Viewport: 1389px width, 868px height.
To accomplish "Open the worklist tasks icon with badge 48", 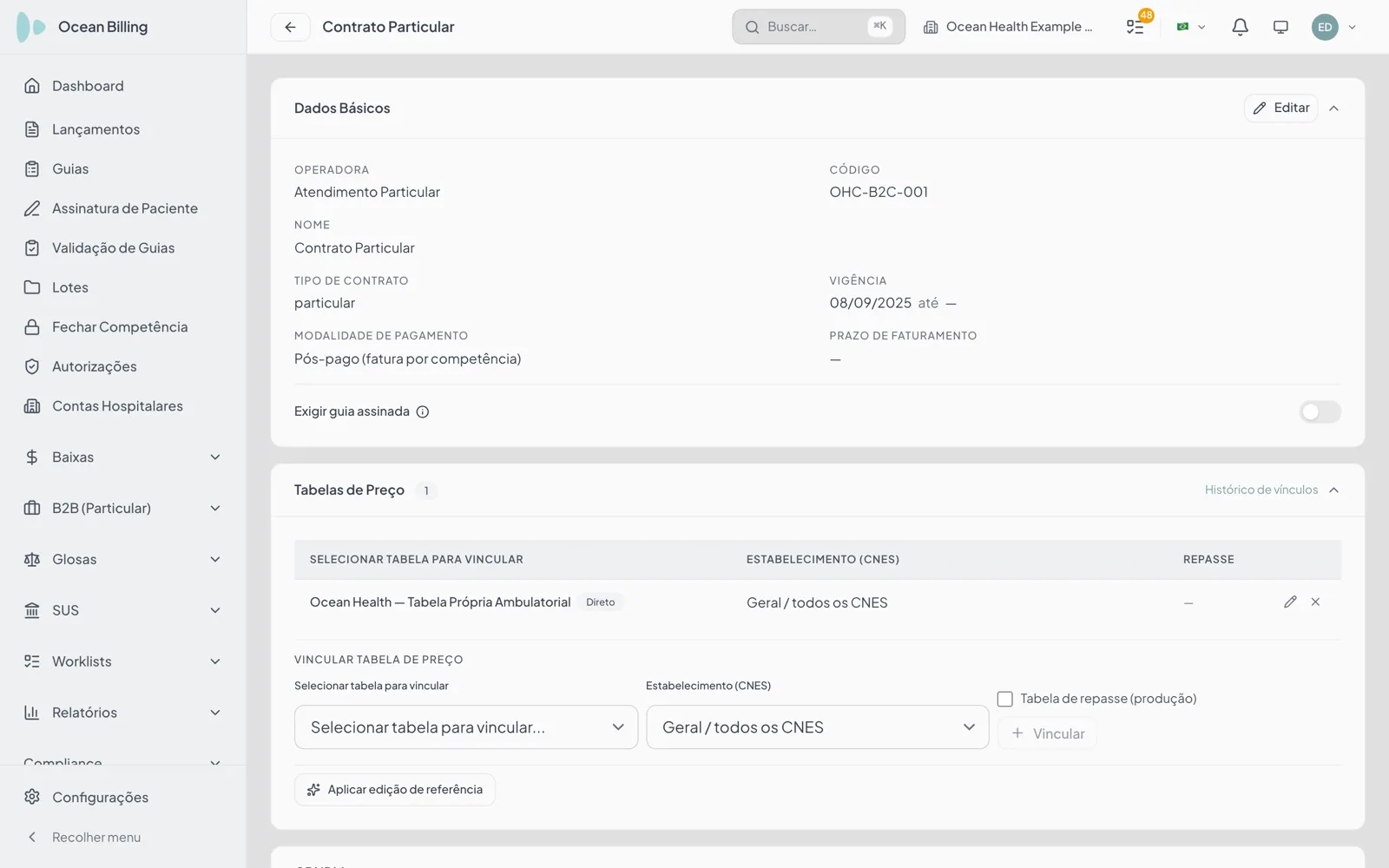I will coord(1136,27).
